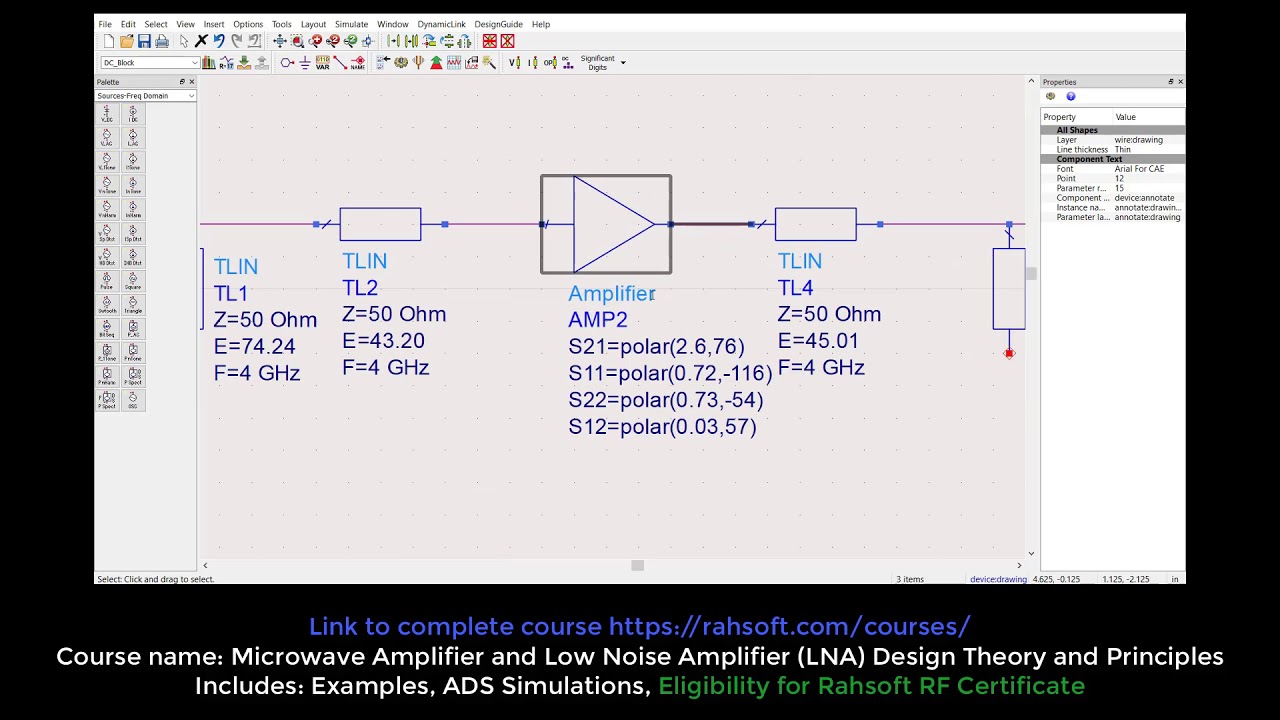Open the DynamicLink menu
The height and width of the screenshot is (720, 1280).
[442, 24]
